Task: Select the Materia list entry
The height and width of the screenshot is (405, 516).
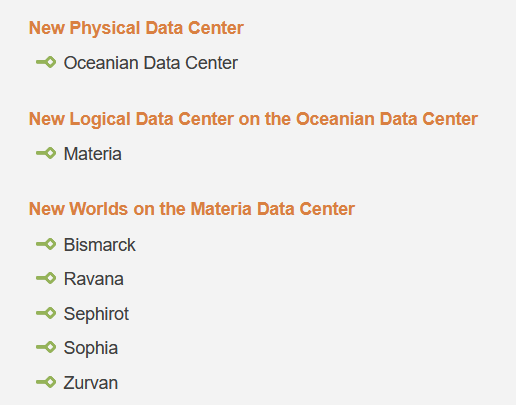Action: click(93, 154)
